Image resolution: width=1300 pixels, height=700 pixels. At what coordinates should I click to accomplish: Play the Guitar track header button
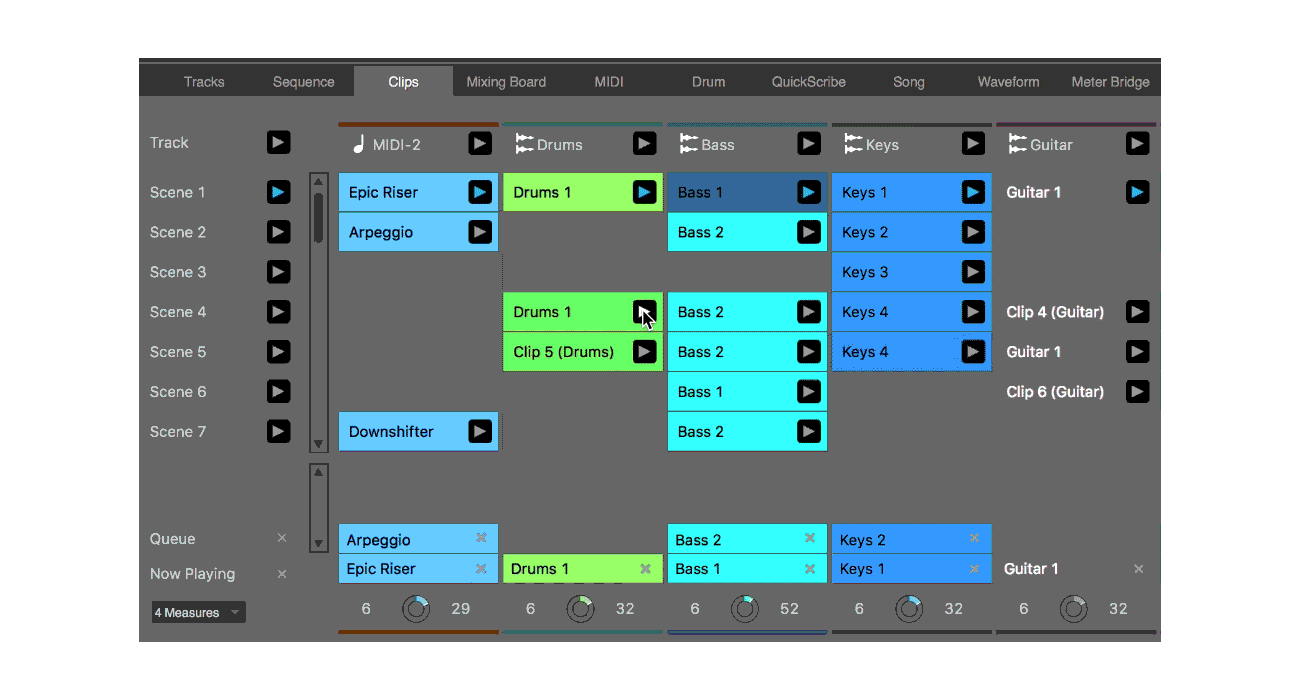click(1137, 144)
